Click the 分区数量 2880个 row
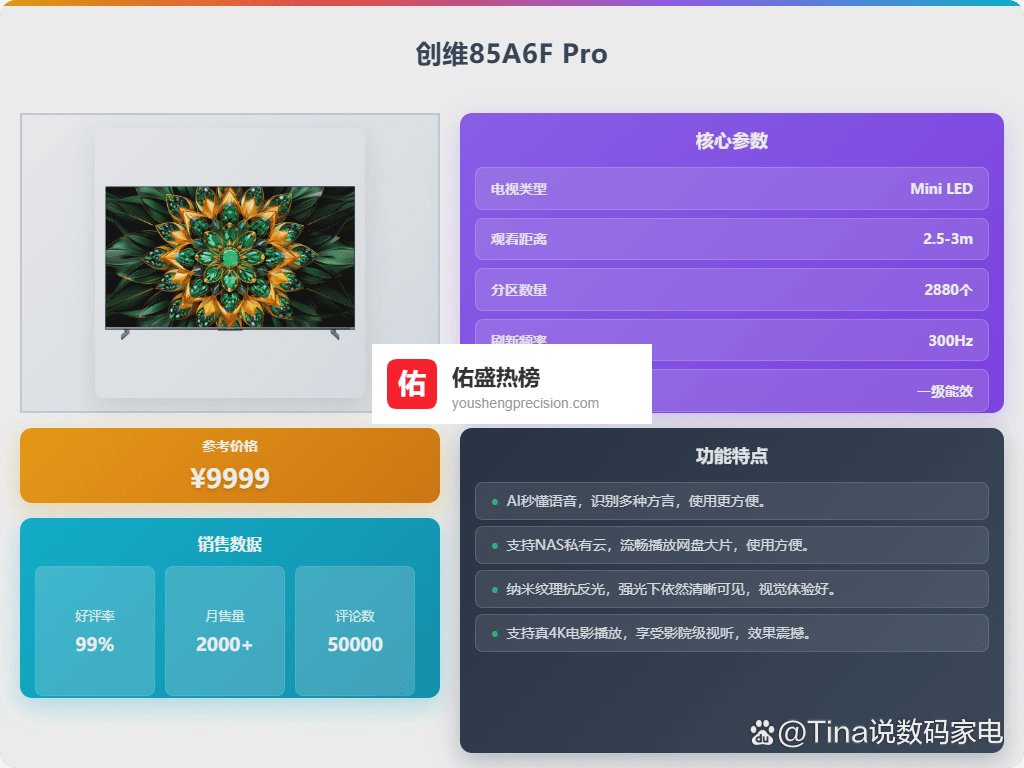The height and width of the screenshot is (768, 1024). point(731,290)
